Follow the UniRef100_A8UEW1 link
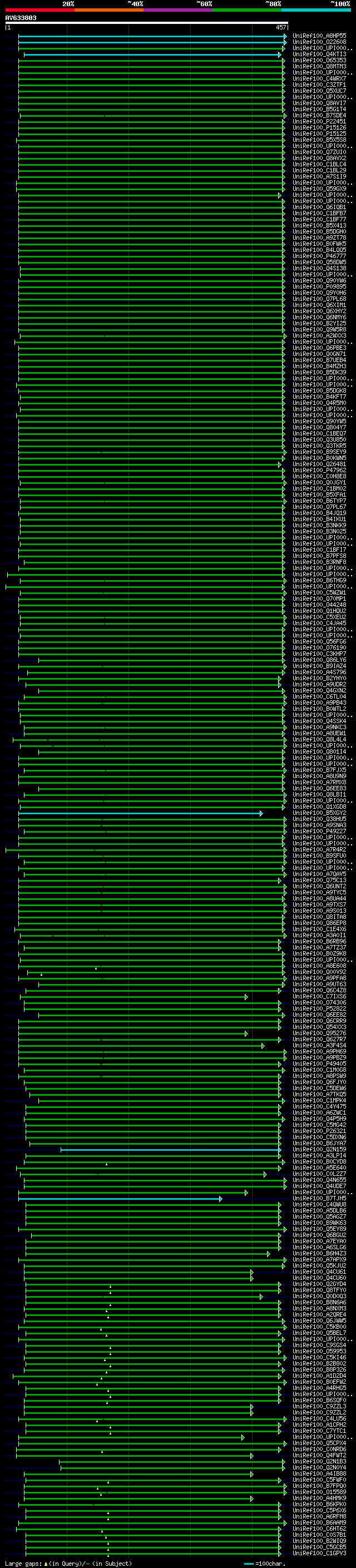The width and height of the screenshot is (356, 1568). 319,733
